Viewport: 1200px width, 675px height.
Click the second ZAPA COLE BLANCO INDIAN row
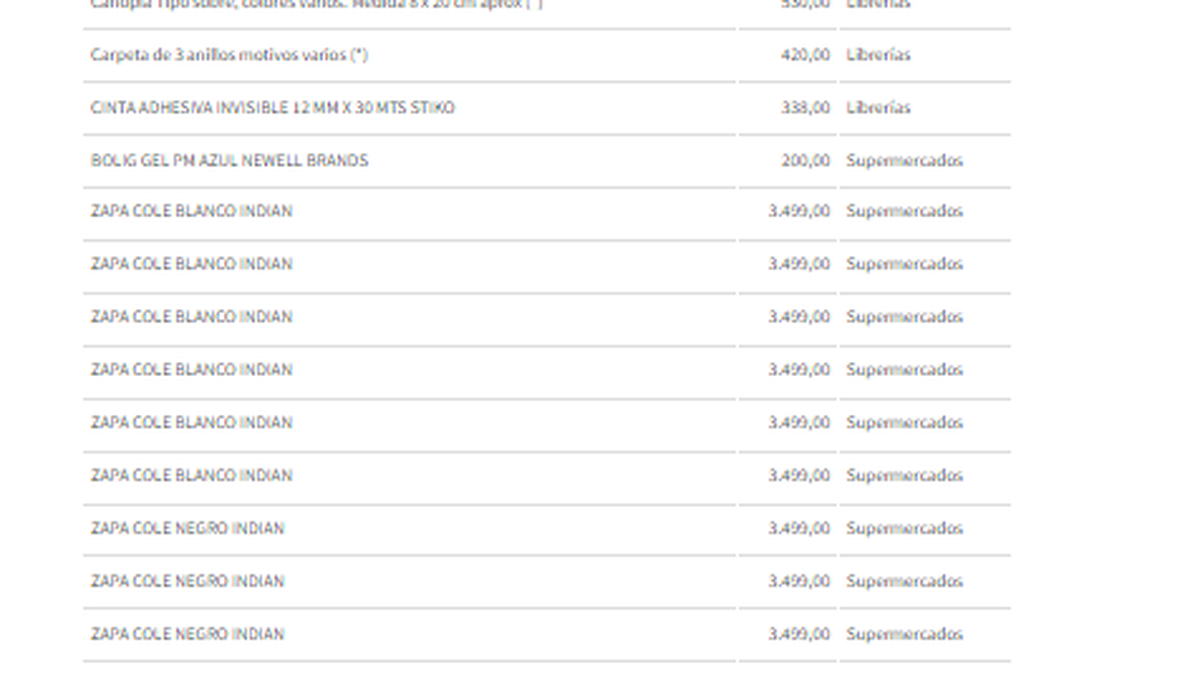tap(191, 265)
